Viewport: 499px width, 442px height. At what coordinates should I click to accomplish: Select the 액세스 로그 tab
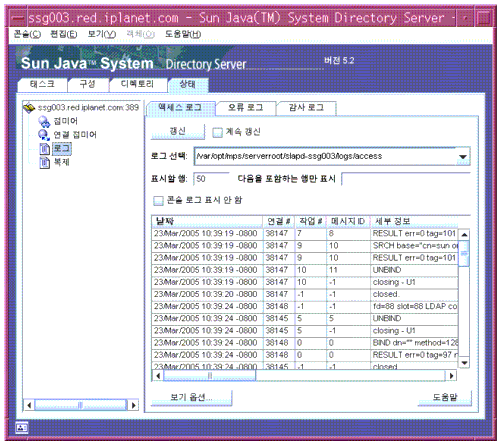180,108
